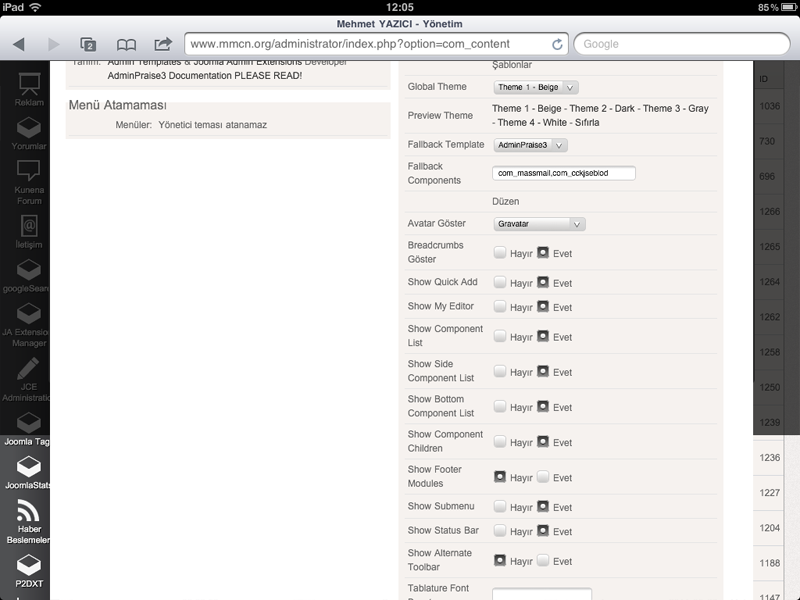Click the Menü Atamaması heading
The height and width of the screenshot is (600, 800).
click(x=118, y=105)
